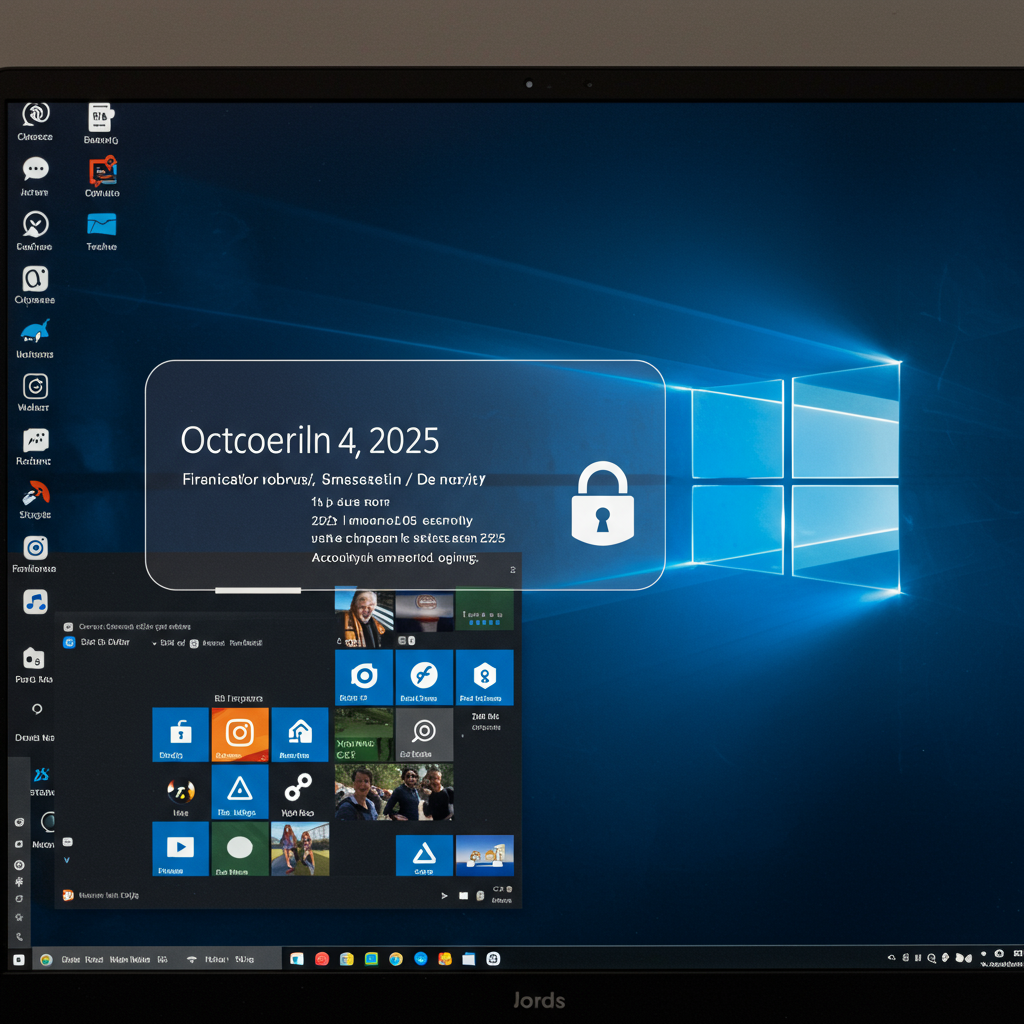Click the white bar on the date panel's bottom edge
This screenshot has height=1024, width=1024.
258,590
